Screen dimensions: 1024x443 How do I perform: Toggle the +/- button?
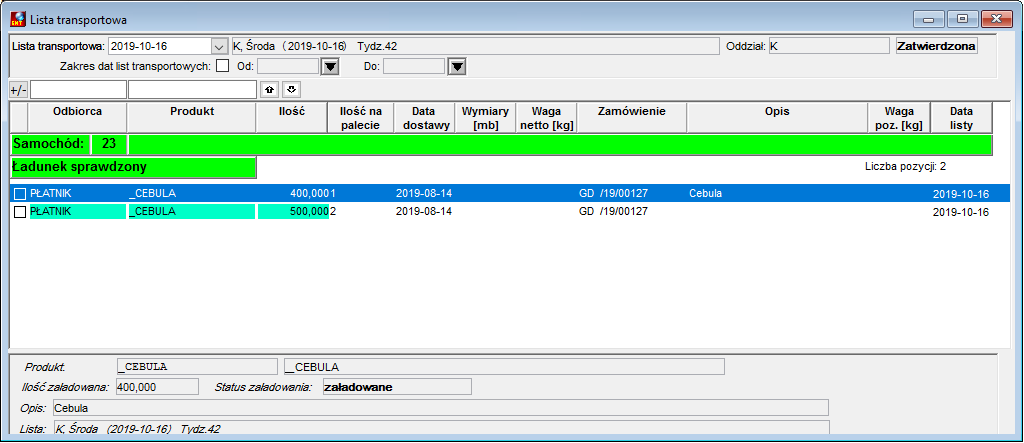tap(19, 89)
